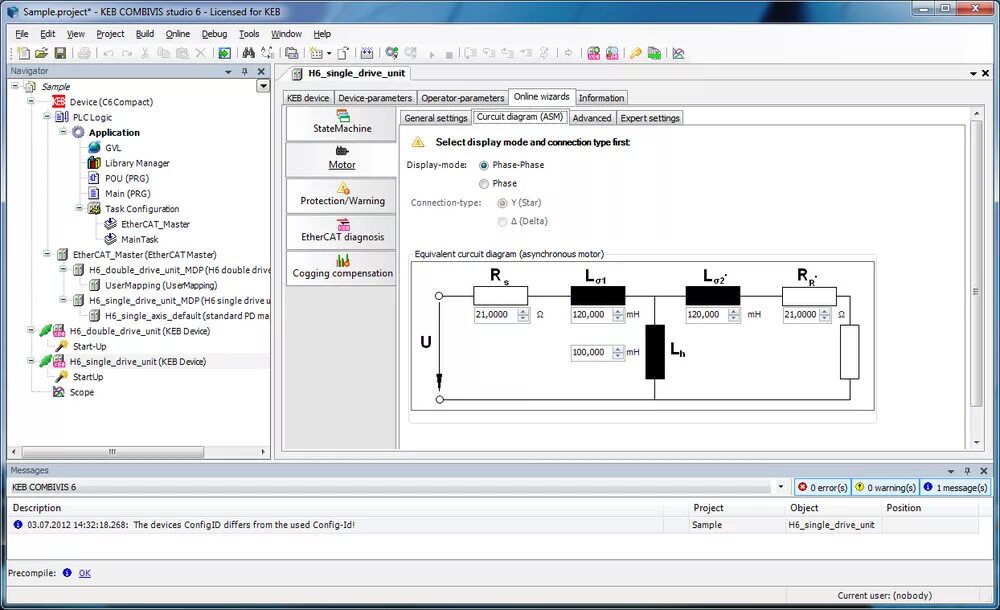Select Y (Star) connection type
1000x610 pixels.
click(503, 203)
